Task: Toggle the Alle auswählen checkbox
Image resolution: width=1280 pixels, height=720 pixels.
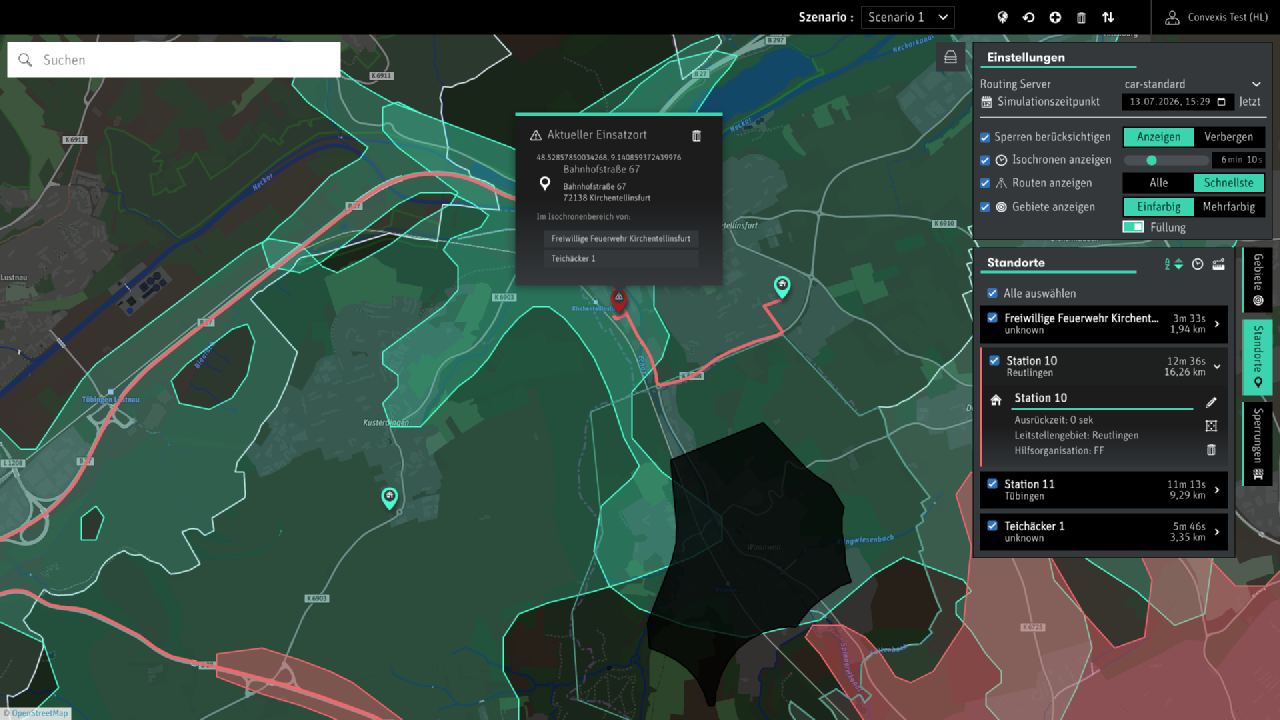Action: click(992, 293)
